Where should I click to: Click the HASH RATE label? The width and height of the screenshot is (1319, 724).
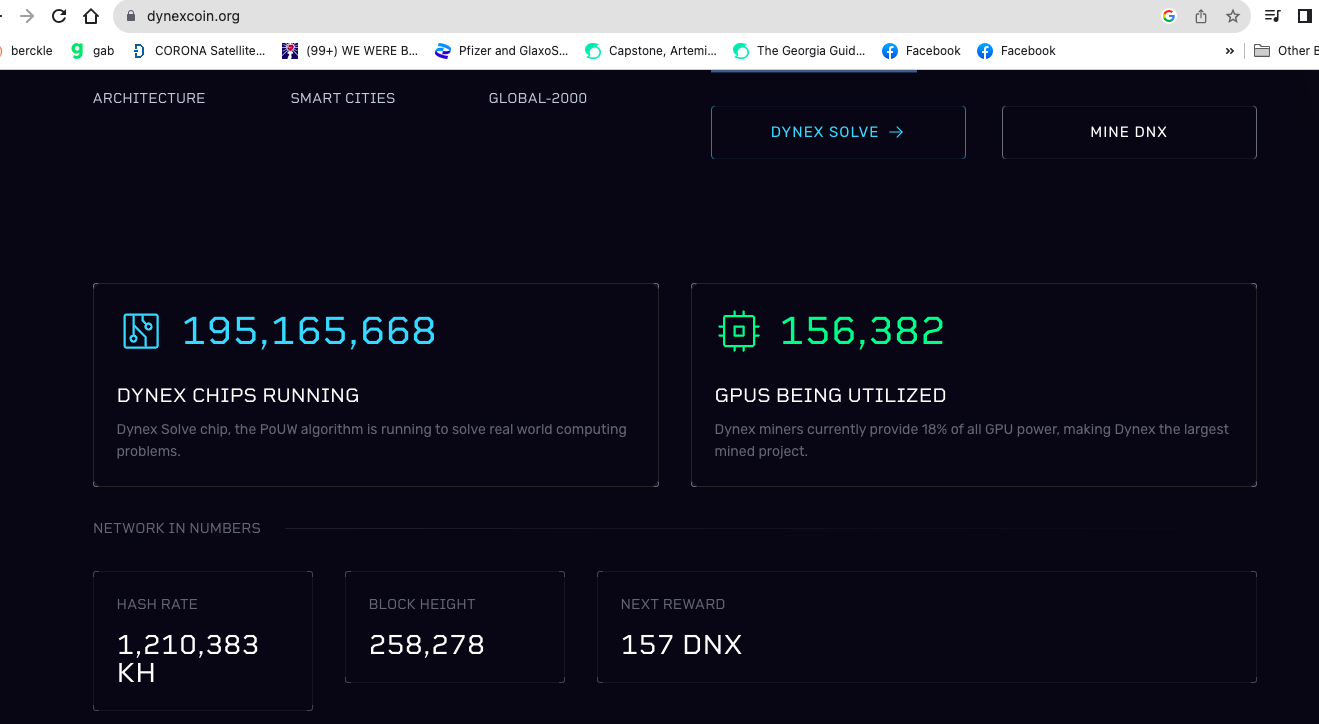click(x=157, y=604)
